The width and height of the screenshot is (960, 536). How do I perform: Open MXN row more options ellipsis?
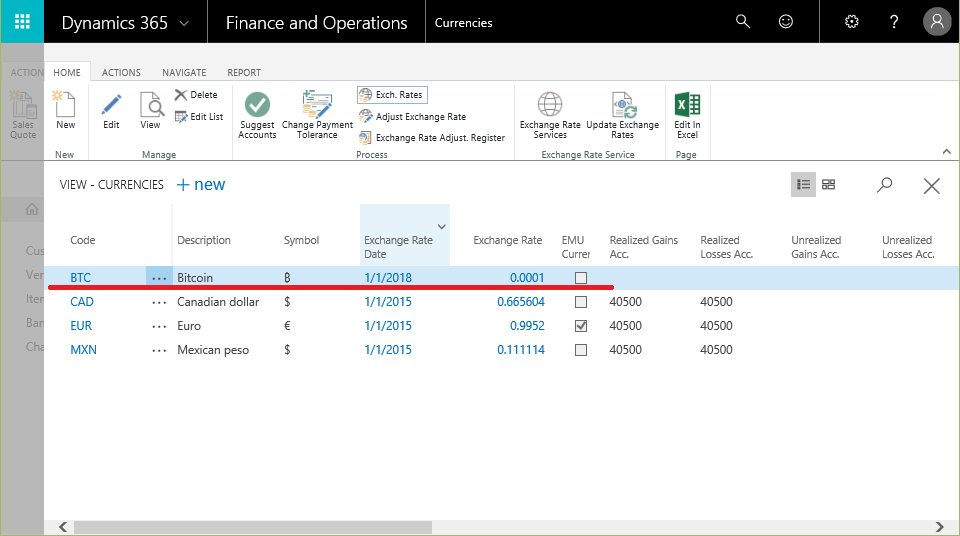click(159, 350)
